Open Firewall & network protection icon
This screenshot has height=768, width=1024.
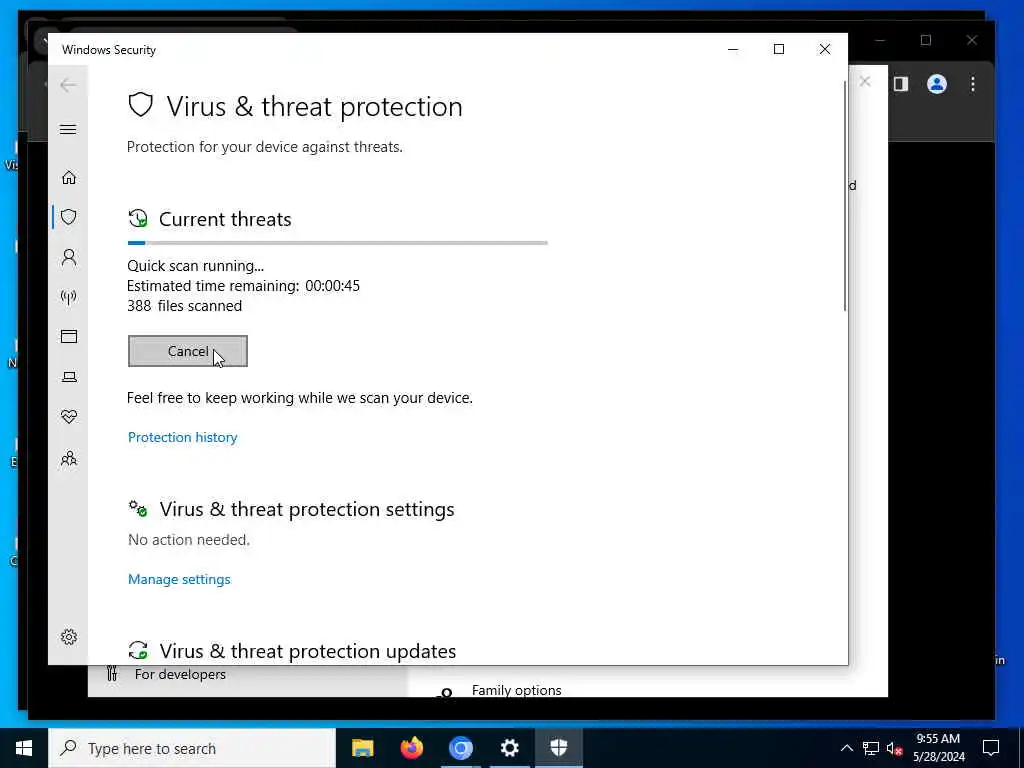(x=69, y=297)
